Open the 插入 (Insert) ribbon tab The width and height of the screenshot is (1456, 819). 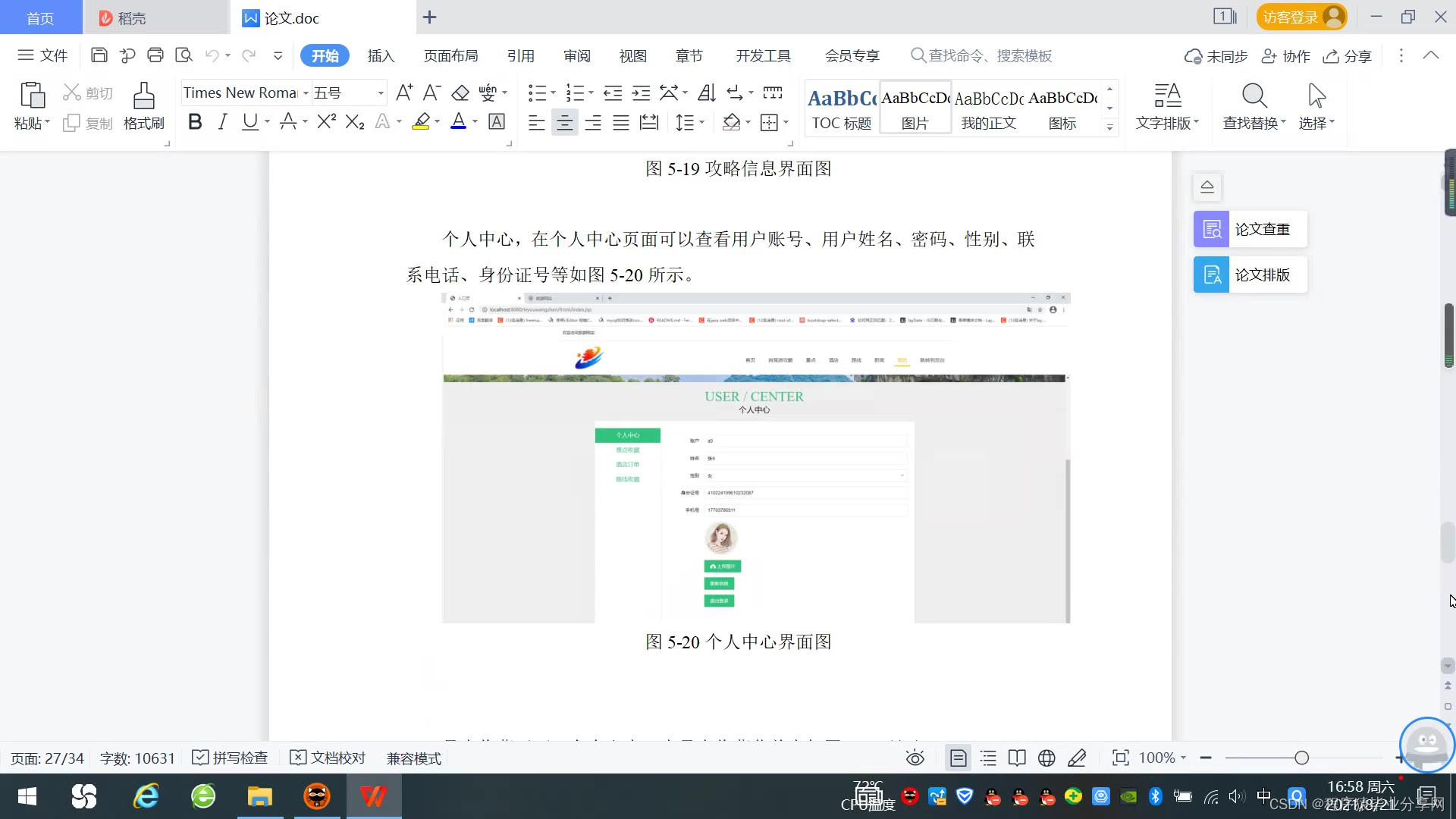[381, 56]
